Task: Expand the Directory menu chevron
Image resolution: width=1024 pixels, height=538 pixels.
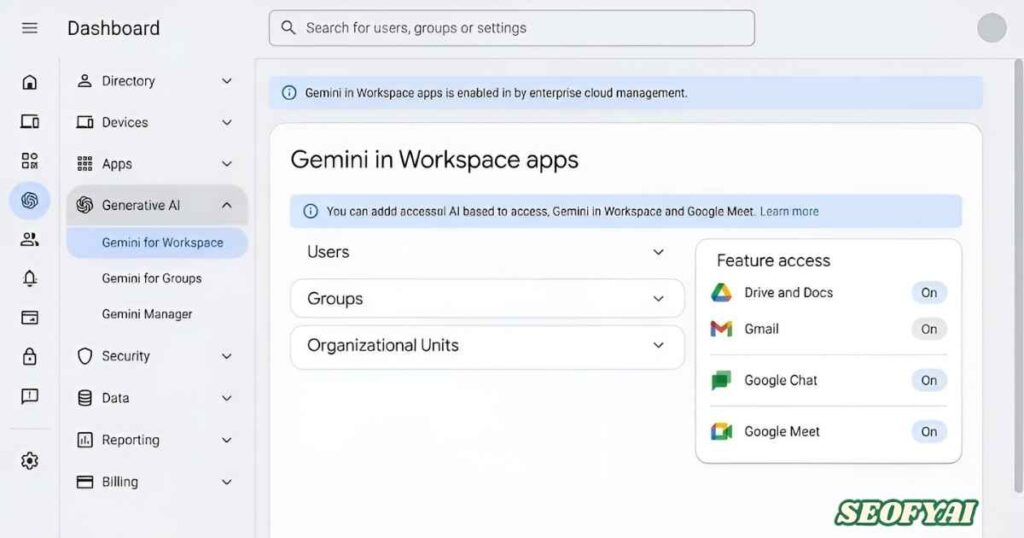Action: (227, 81)
